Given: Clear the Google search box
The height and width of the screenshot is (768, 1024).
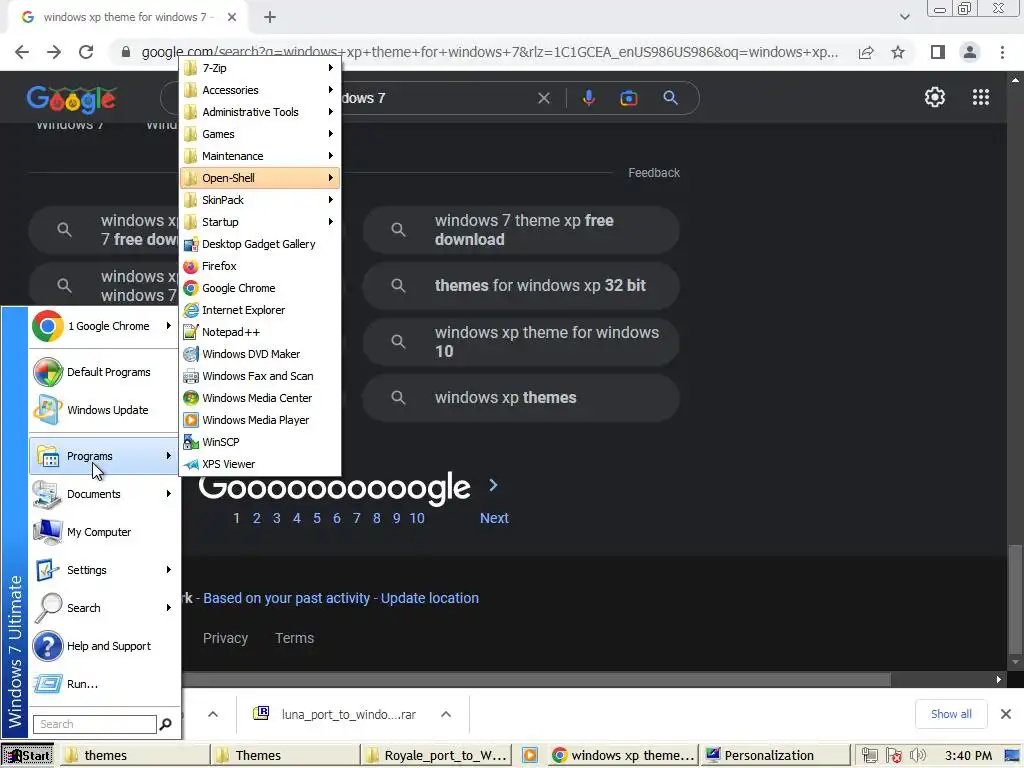Looking at the screenshot, I should [x=543, y=98].
